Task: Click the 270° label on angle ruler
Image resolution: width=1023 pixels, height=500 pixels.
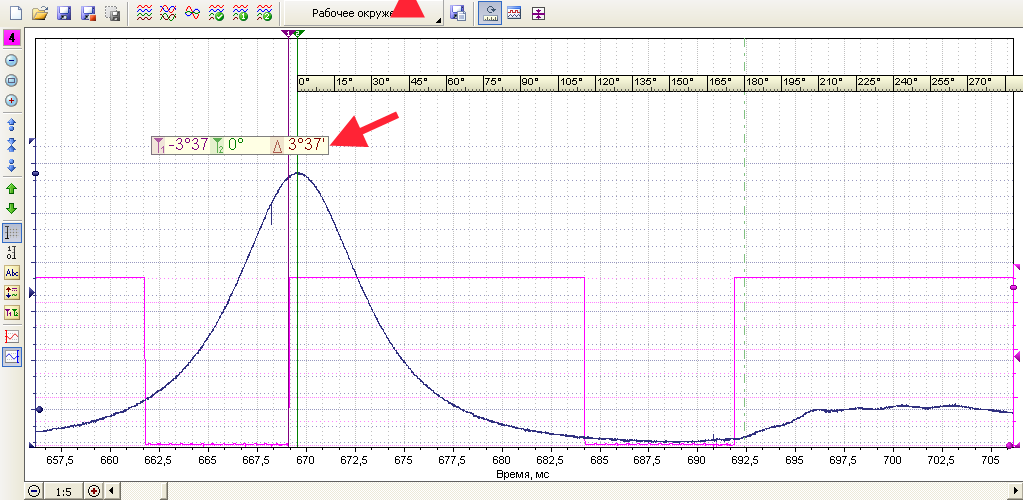Action: click(980, 82)
